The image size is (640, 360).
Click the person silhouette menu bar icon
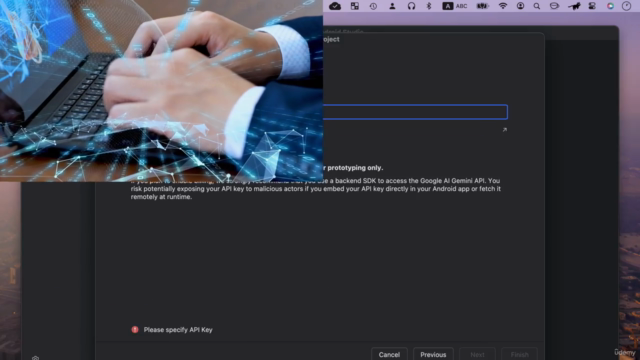[x=392, y=6]
